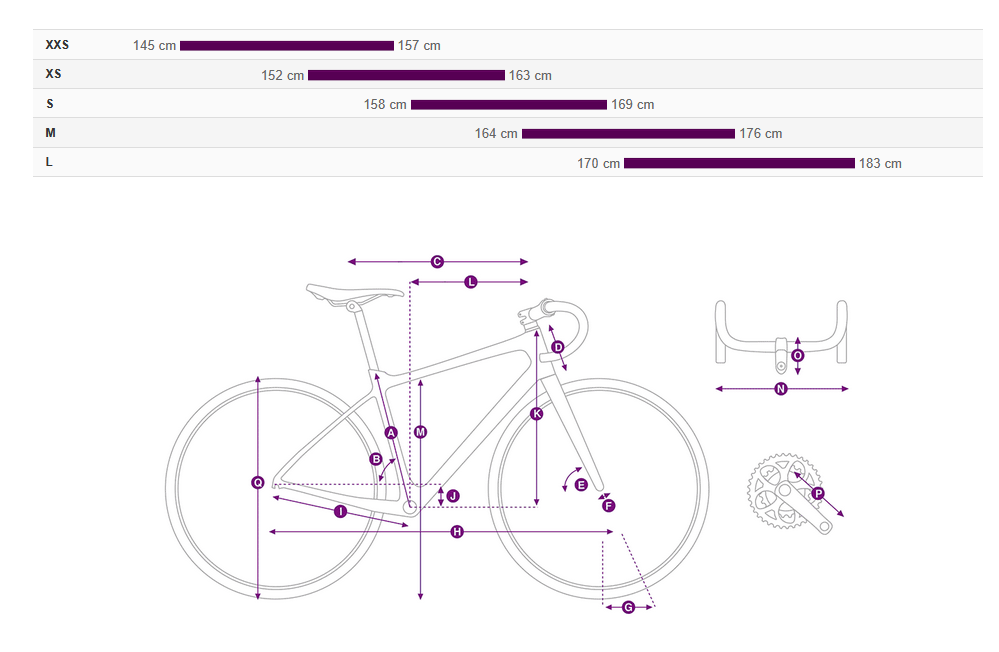999x652 pixels.
Task: Click the P crank length marker
Action: click(x=818, y=494)
